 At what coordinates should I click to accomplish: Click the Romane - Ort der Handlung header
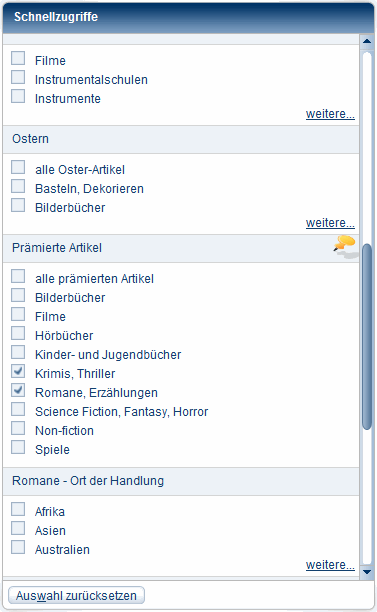(x=181, y=481)
